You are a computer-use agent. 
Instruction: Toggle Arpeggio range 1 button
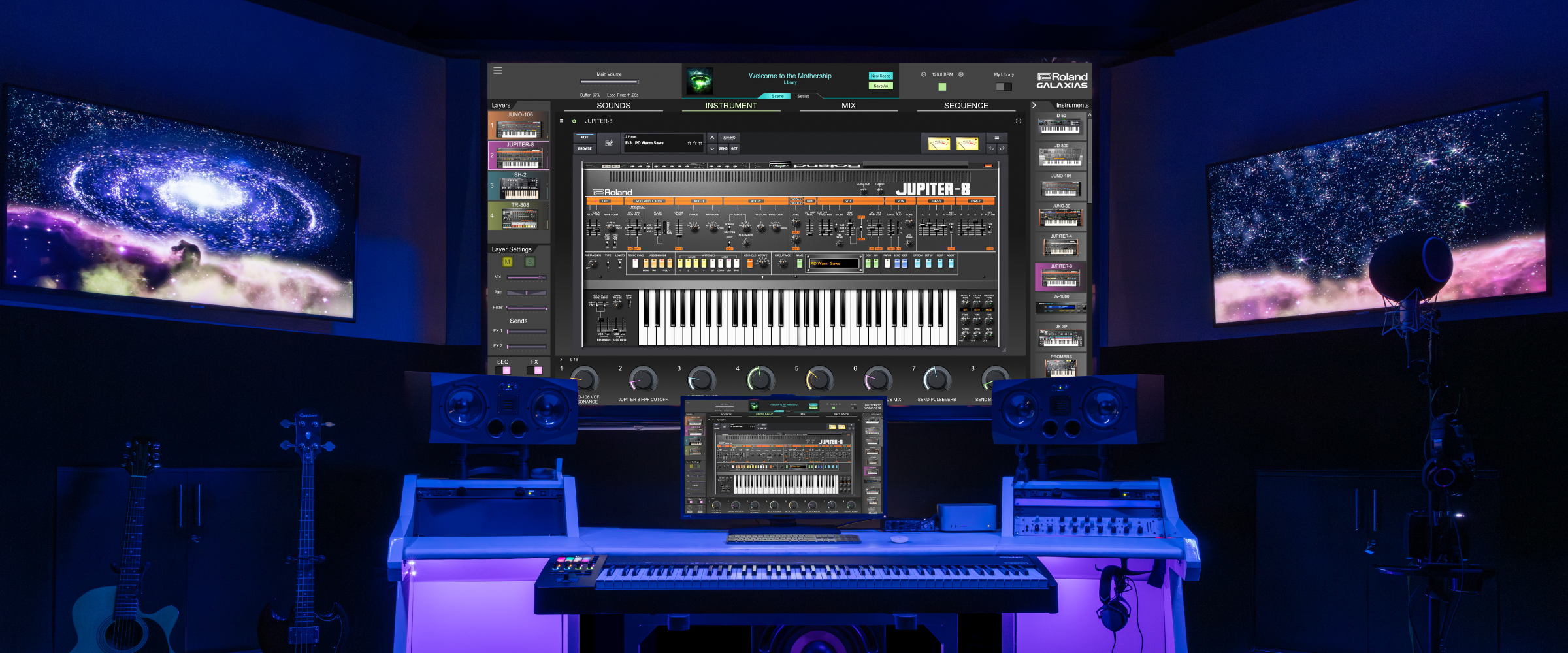coord(679,263)
